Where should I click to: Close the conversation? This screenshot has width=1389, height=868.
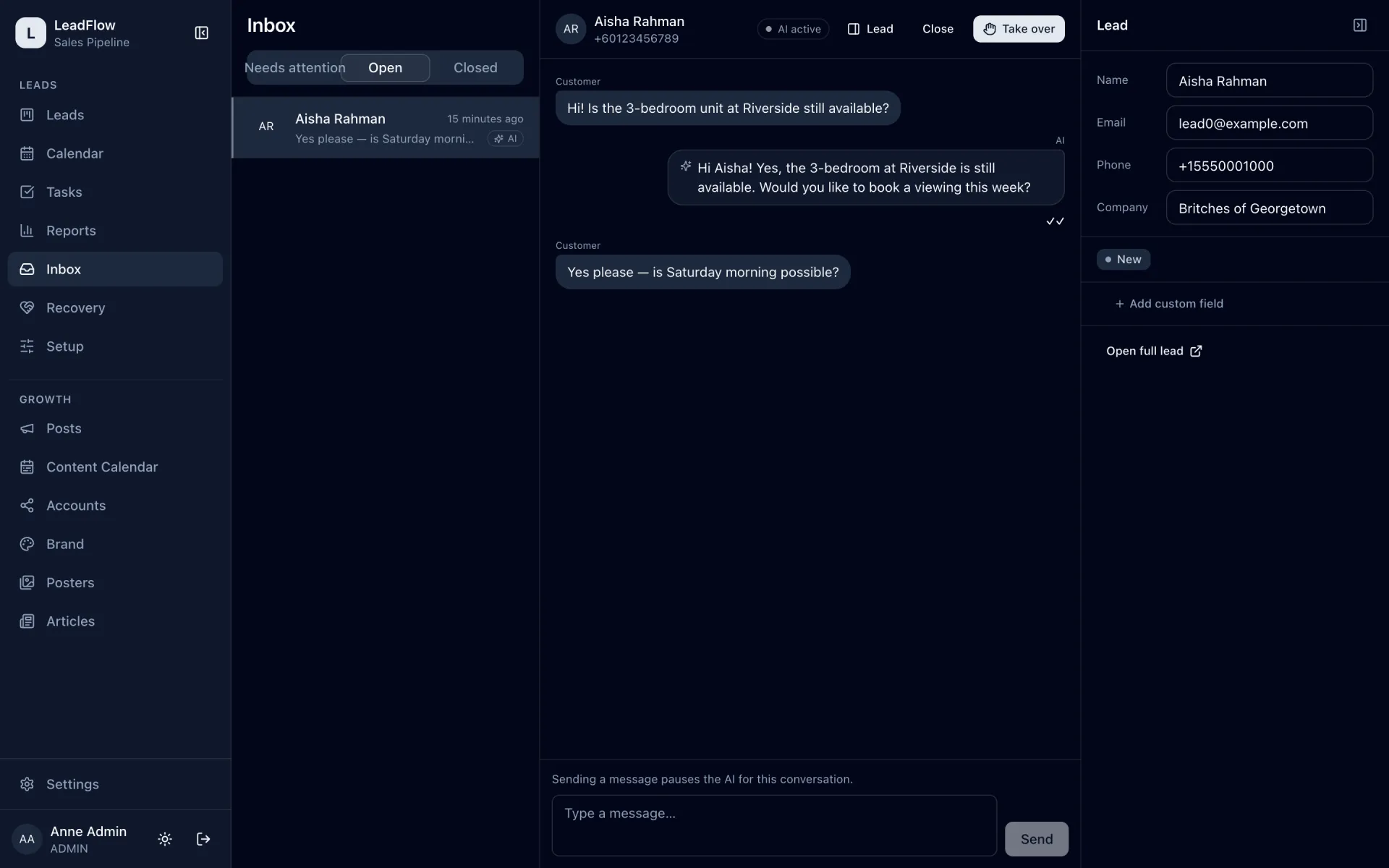(938, 29)
